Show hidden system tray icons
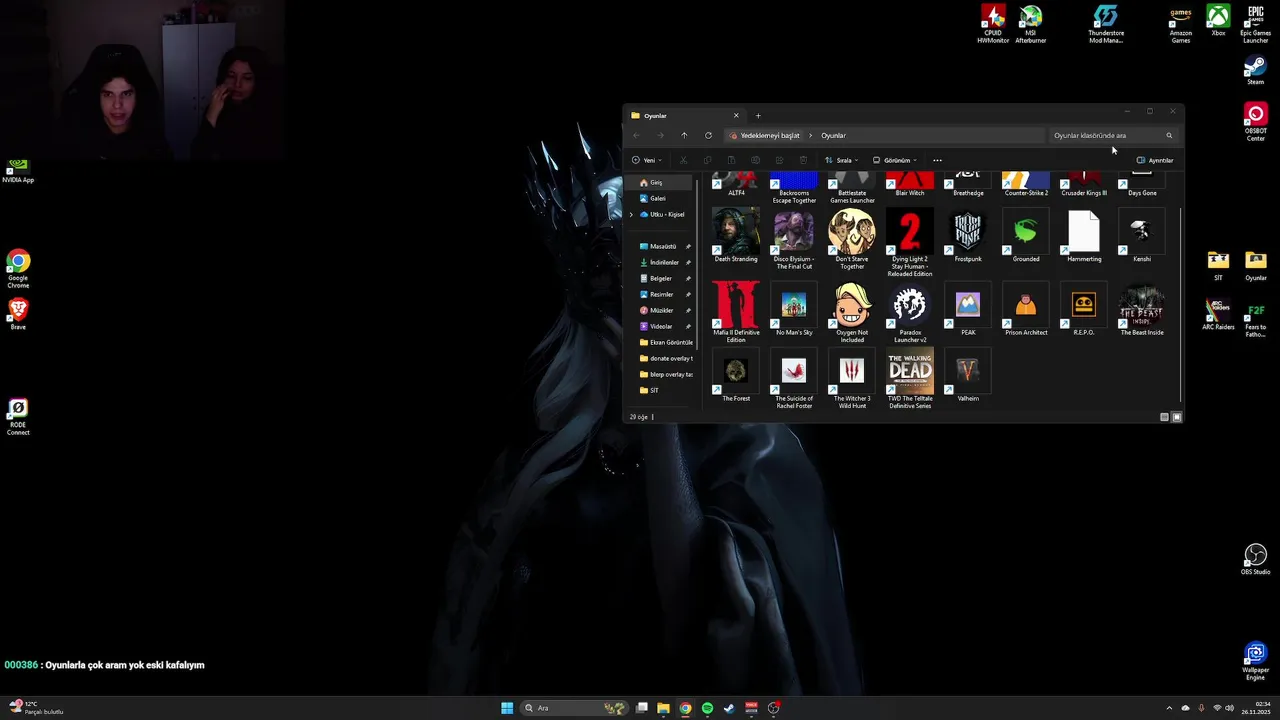This screenshot has width=1280, height=720. (x=1171, y=708)
